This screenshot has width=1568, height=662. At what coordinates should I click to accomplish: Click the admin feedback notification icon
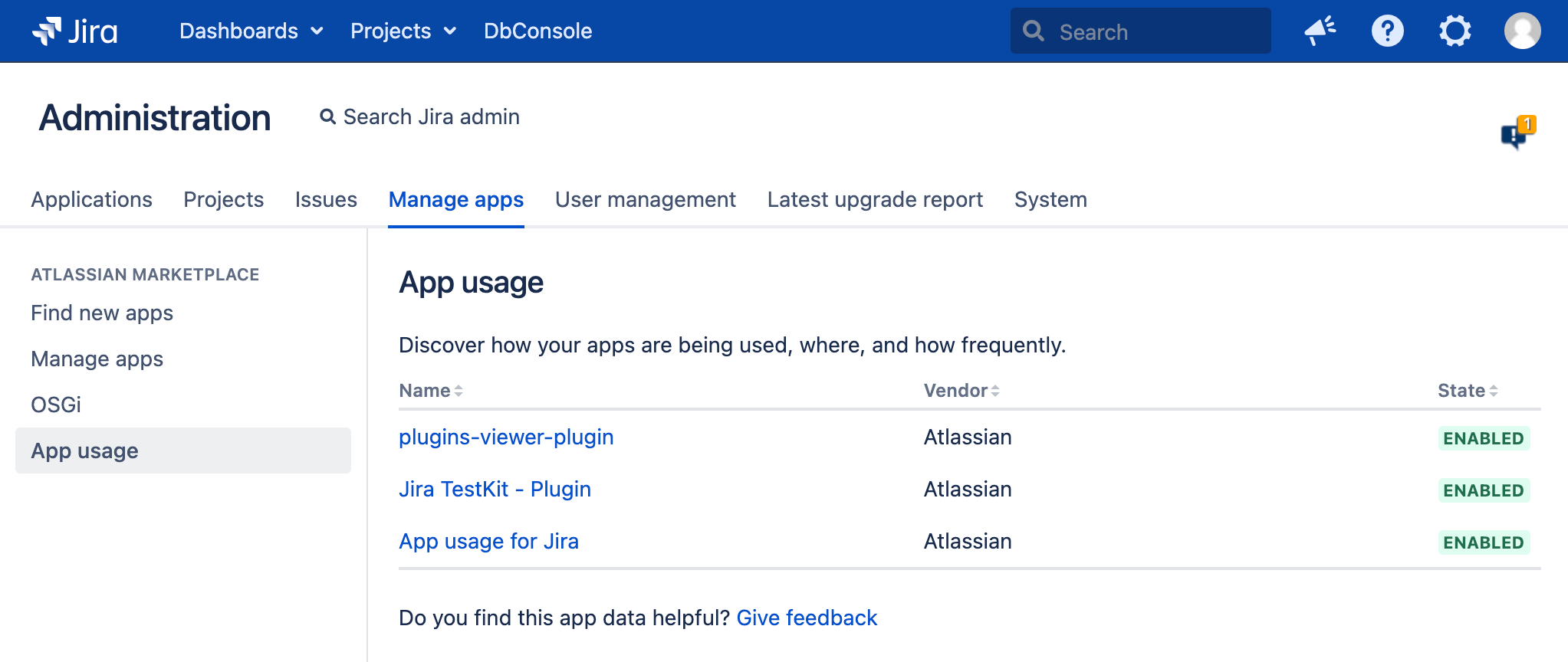pos(1517,134)
